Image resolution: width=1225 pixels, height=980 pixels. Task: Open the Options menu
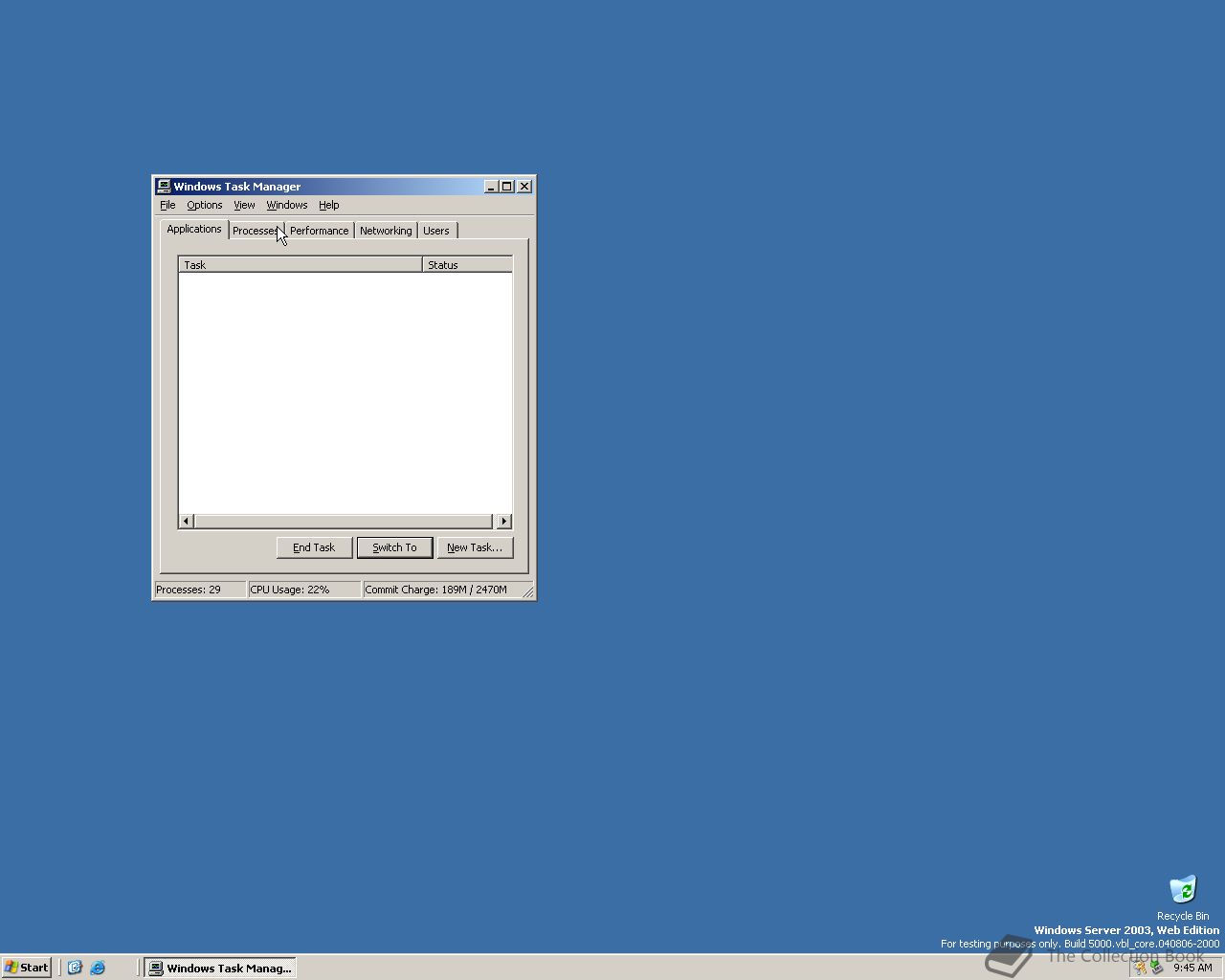(205, 205)
